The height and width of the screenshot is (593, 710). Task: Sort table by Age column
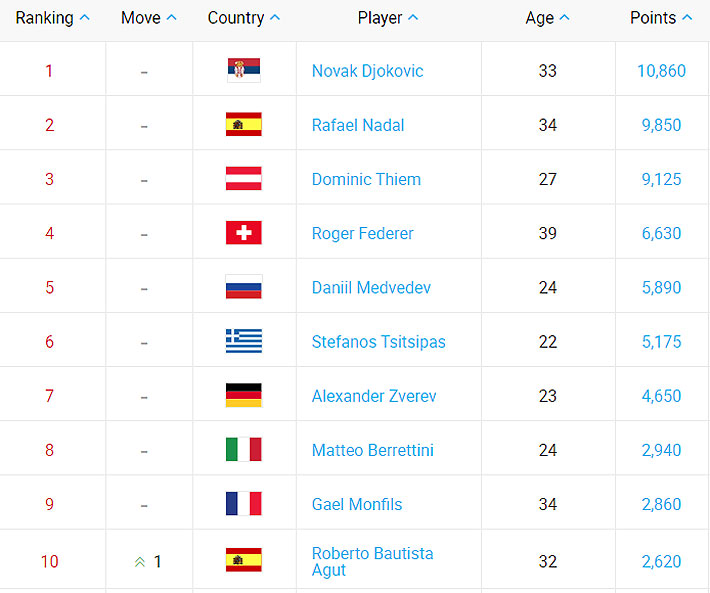547,18
